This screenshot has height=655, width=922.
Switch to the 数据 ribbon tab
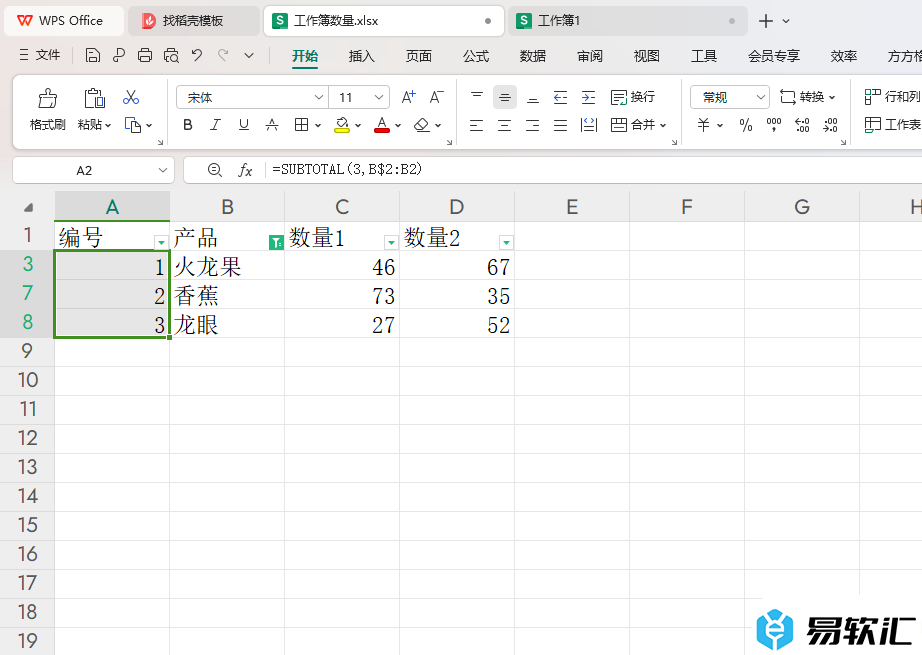click(533, 56)
